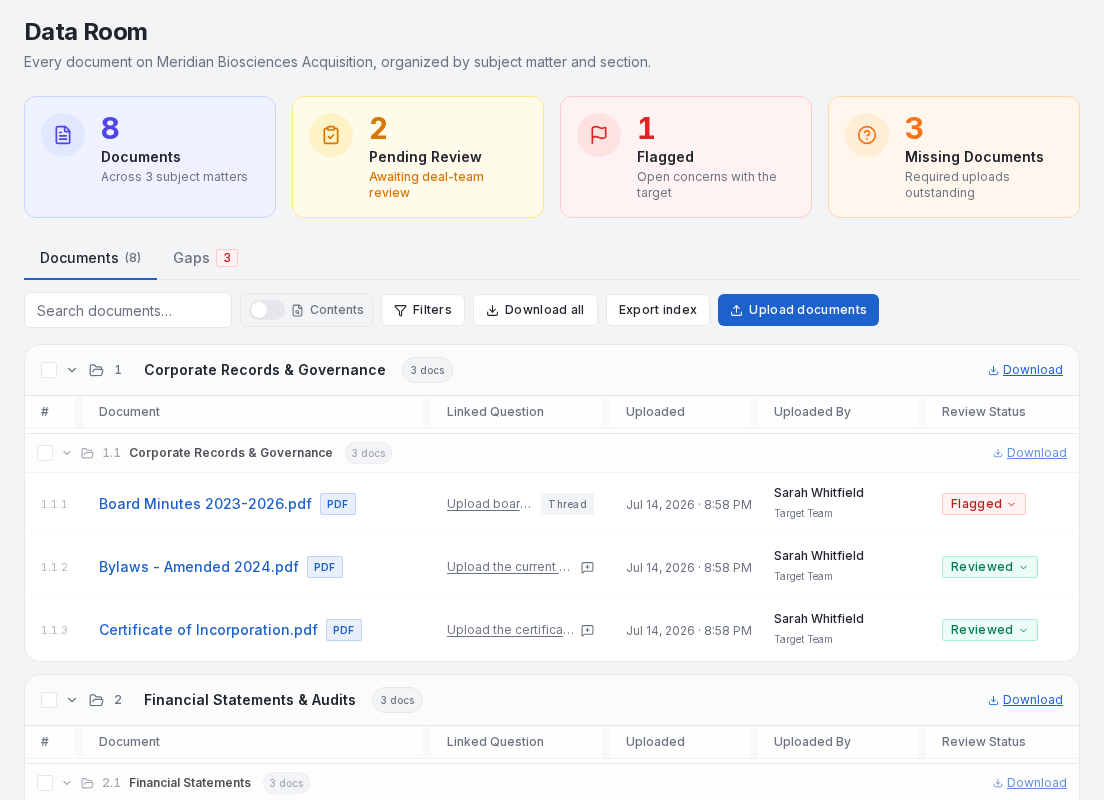This screenshot has height=800, width=1104.
Task: Toggle the Contents search switch
Action: click(267, 310)
